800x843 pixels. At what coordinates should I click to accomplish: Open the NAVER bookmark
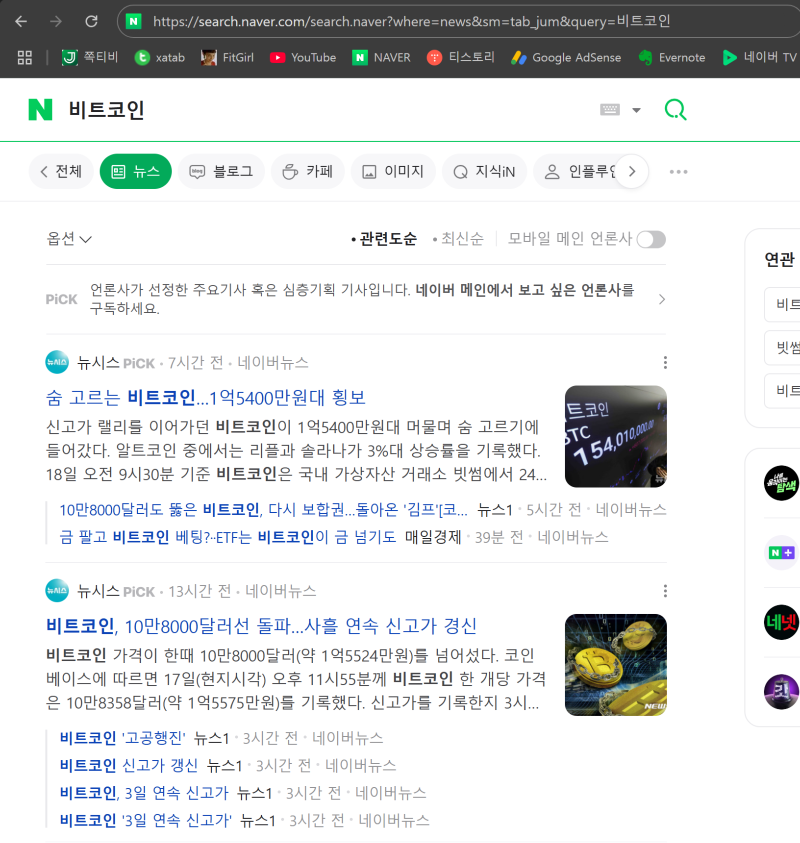pyautogui.click(x=381, y=58)
